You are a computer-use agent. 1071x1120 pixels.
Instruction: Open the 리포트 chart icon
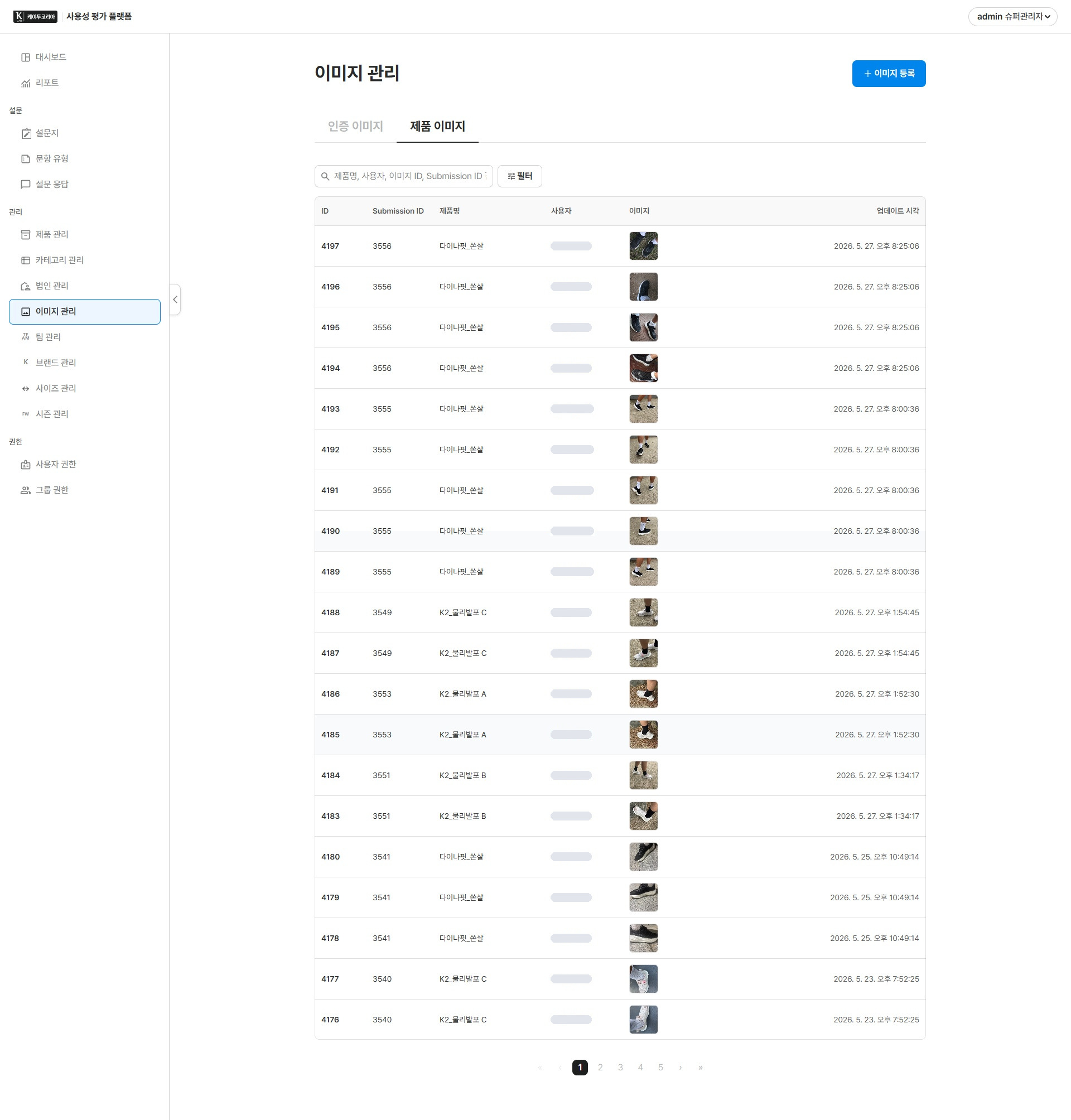click(26, 83)
